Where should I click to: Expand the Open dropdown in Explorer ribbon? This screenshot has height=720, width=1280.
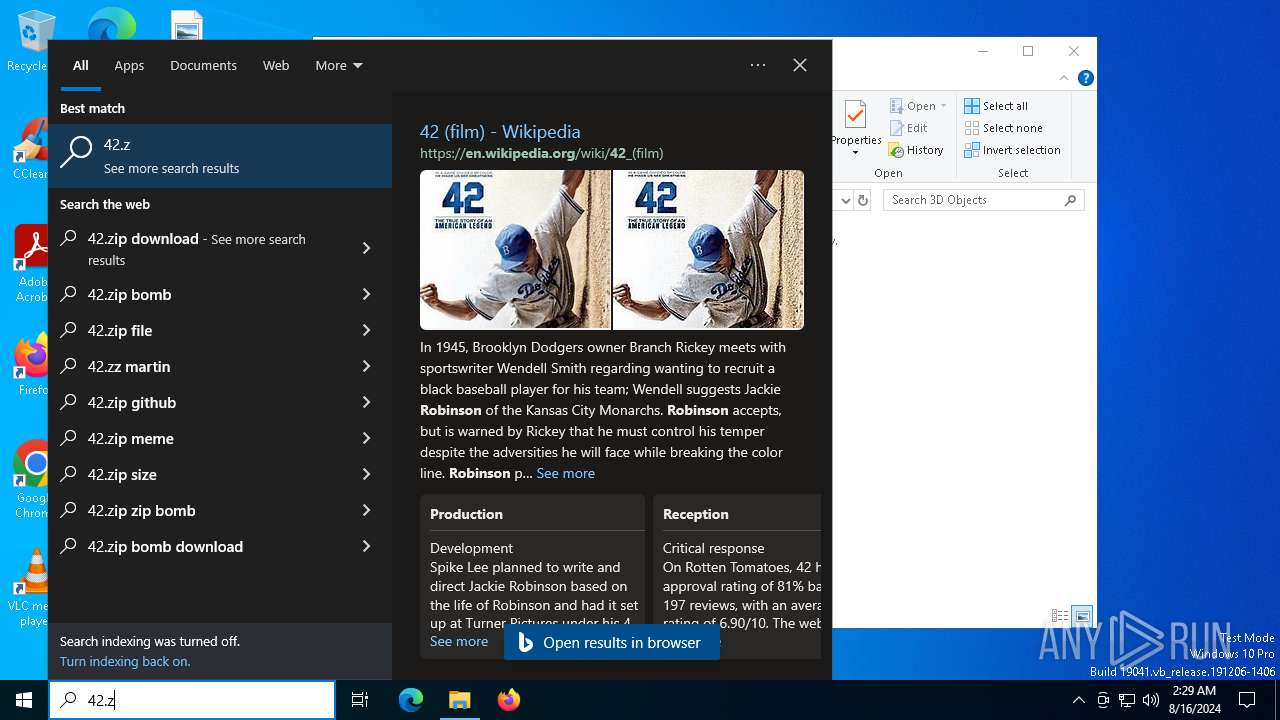pyautogui.click(x=943, y=106)
